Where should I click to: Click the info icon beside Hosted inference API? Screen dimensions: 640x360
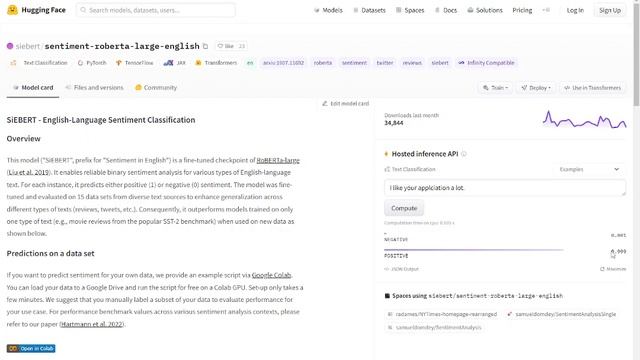pyautogui.click(x=464, y=154)
